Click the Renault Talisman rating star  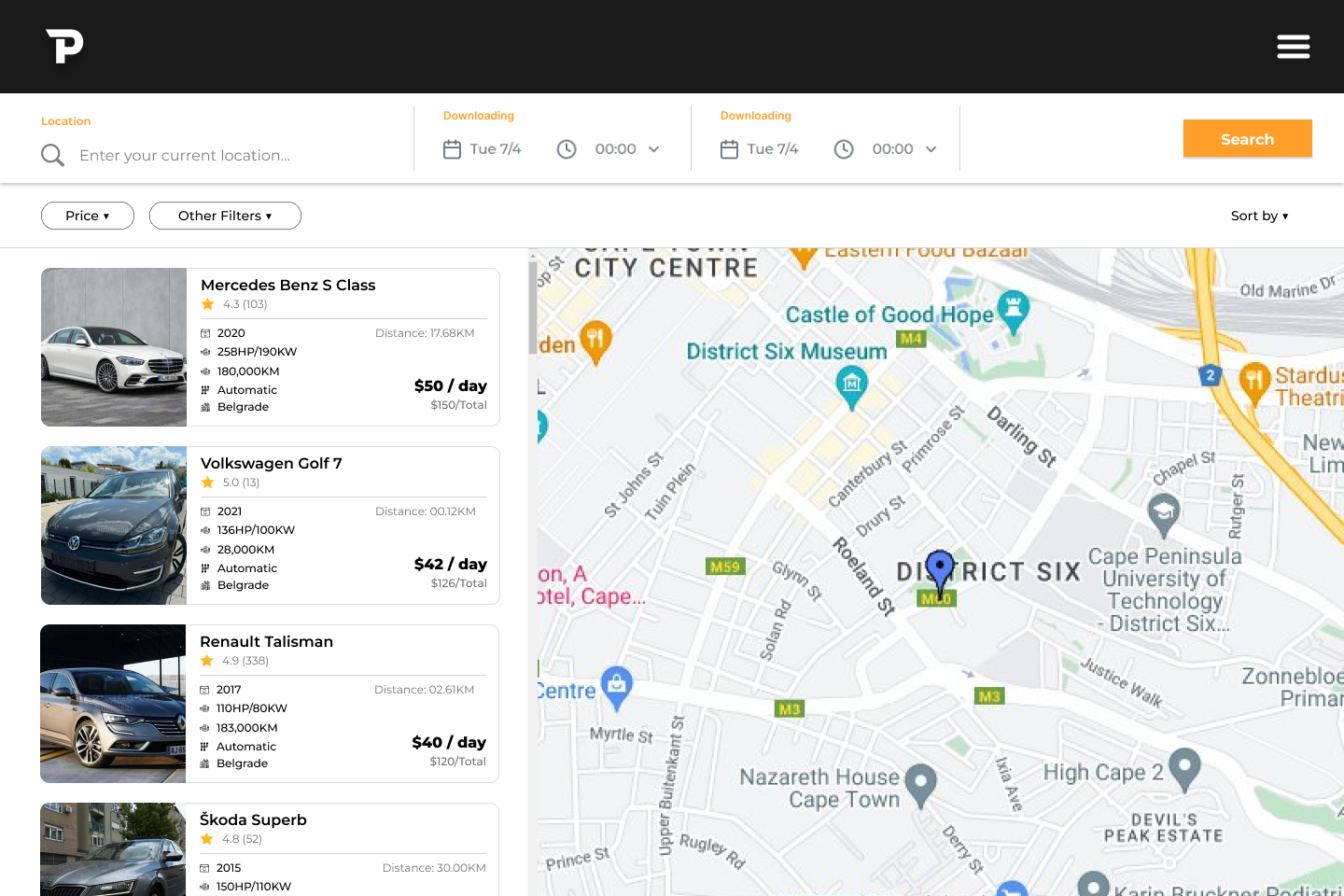click(x=206, y=661)
